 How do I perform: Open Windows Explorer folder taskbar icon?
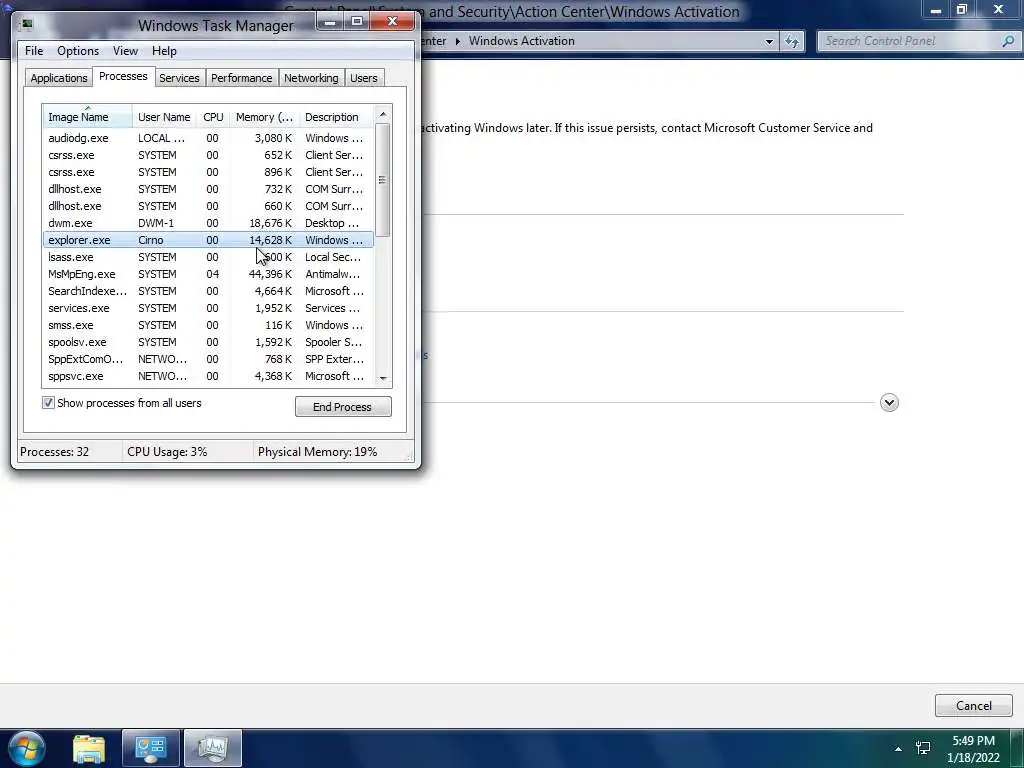[x=89, y=749]
